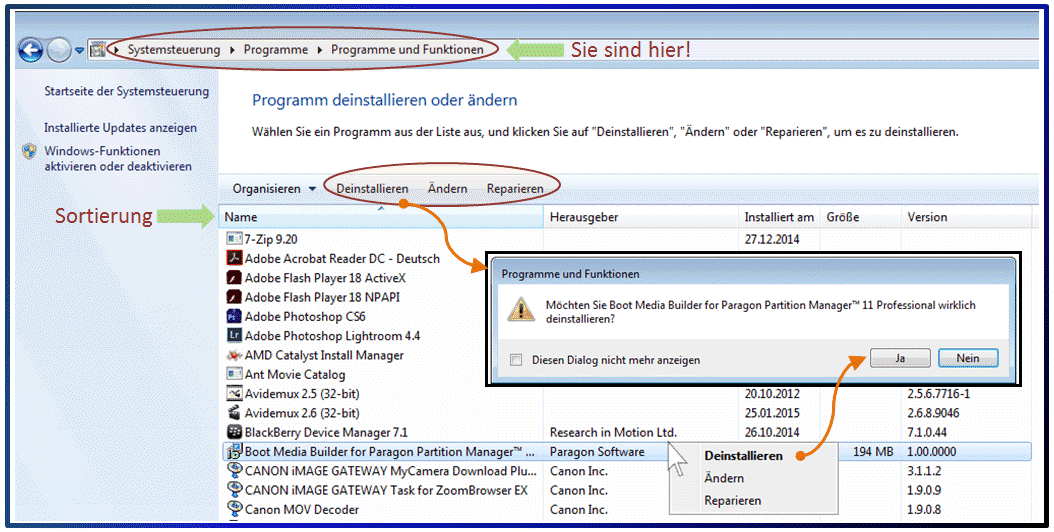The image size is (1054, 532).
Task: Expand the Programme breadcrumb arrow
Action: (321, 49)
